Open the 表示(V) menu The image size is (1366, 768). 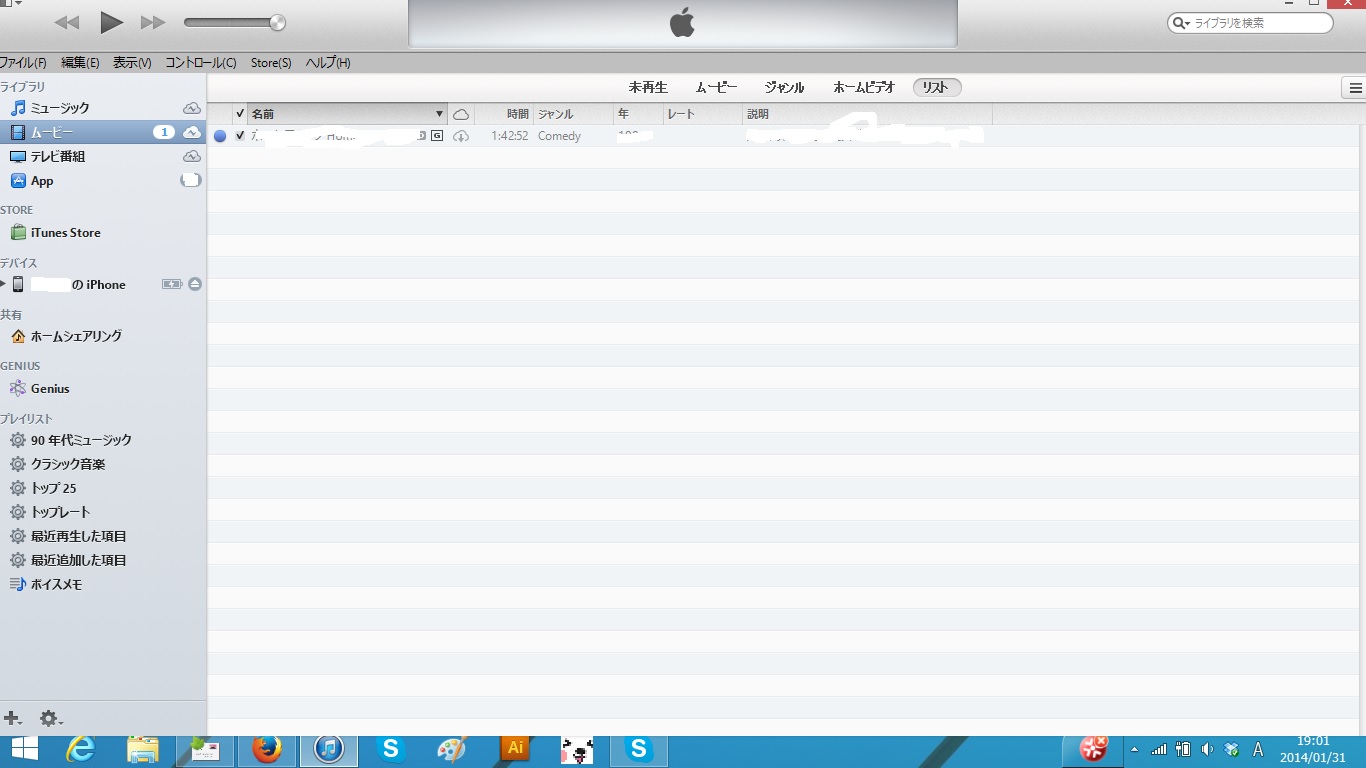[132, 63]
